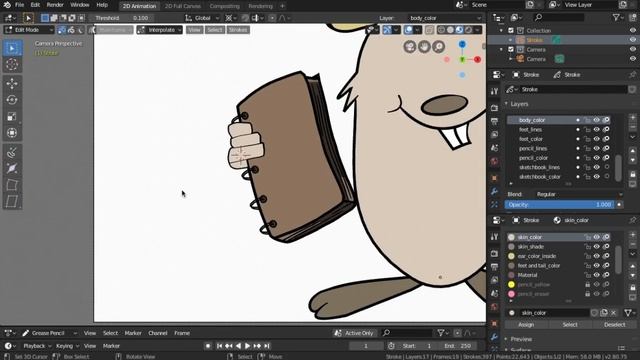Screen dimensions: 640x360
Task: Hide the feet_color layer
Action: click(x=596, y=139)
